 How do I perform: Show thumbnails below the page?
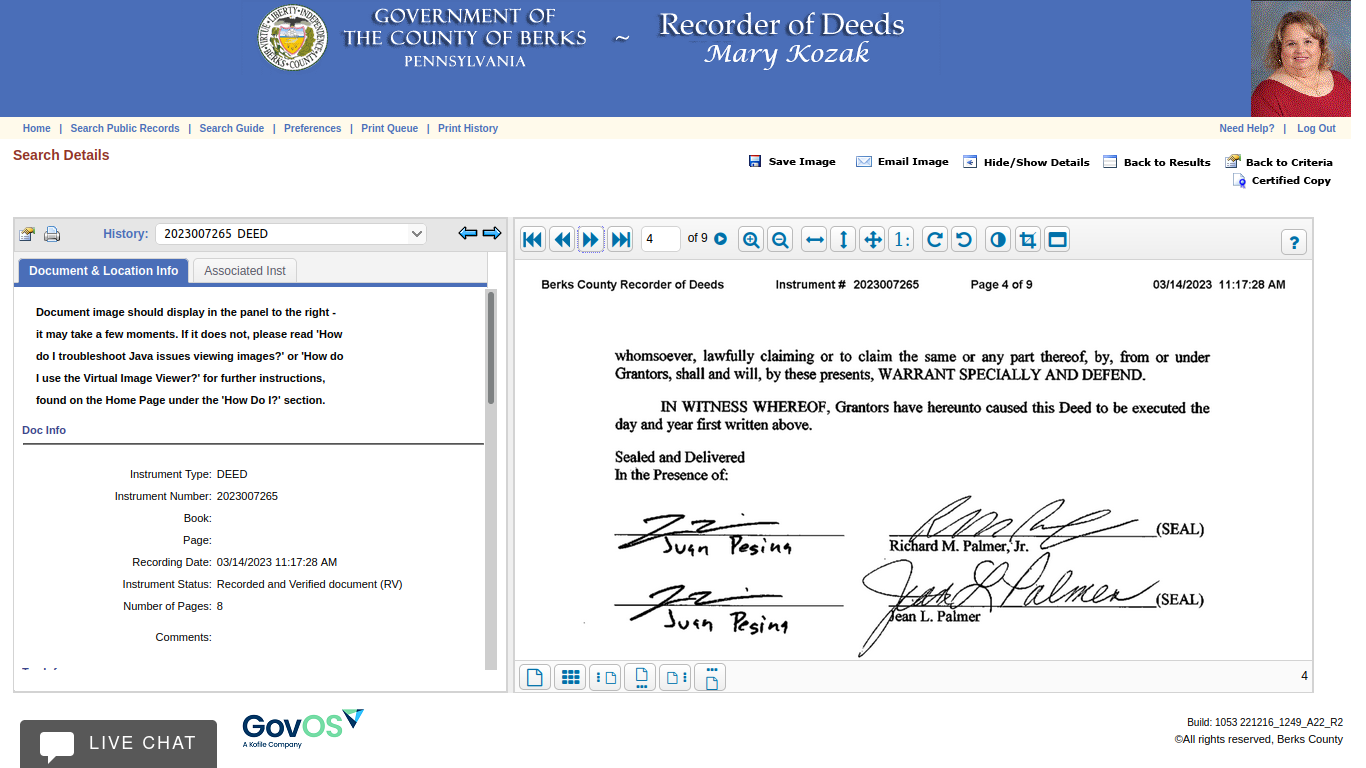pos(640,677)
